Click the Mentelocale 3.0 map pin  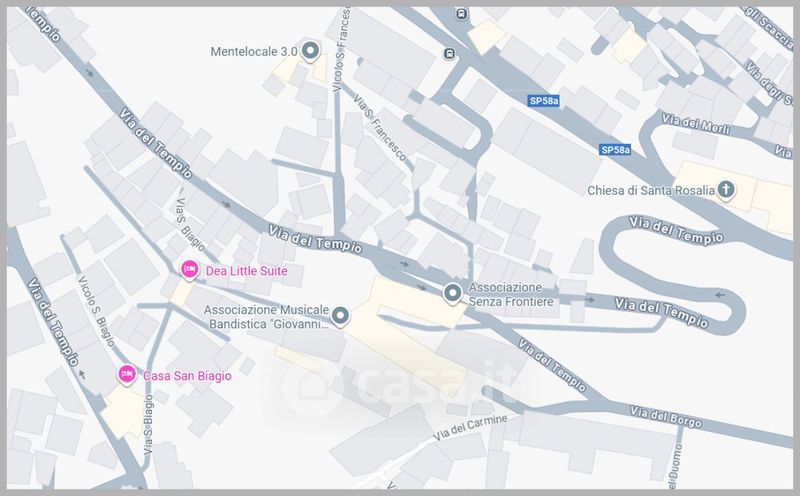click(310, 51)
